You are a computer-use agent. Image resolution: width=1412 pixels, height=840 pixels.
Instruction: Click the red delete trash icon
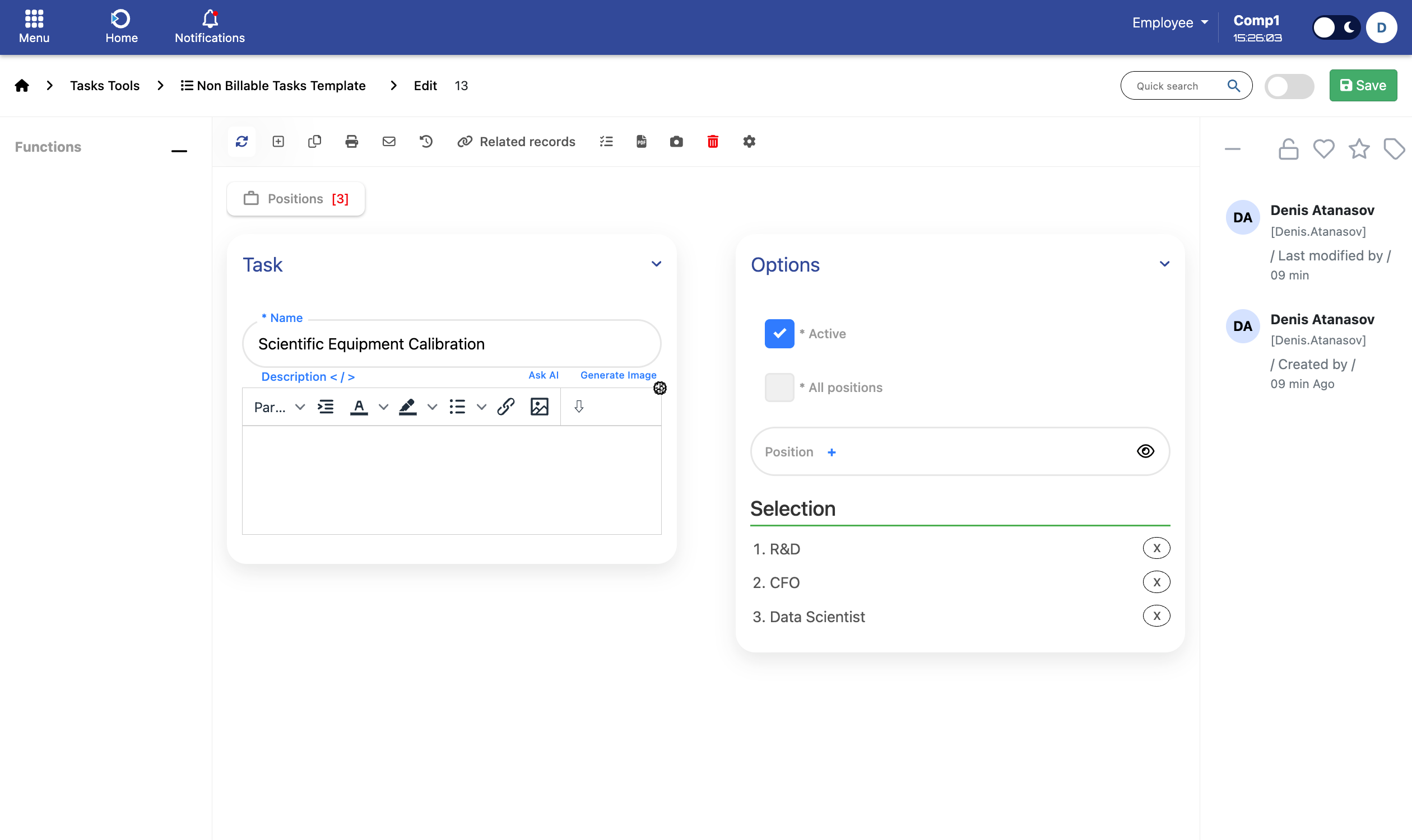click(x=713, y=142)
